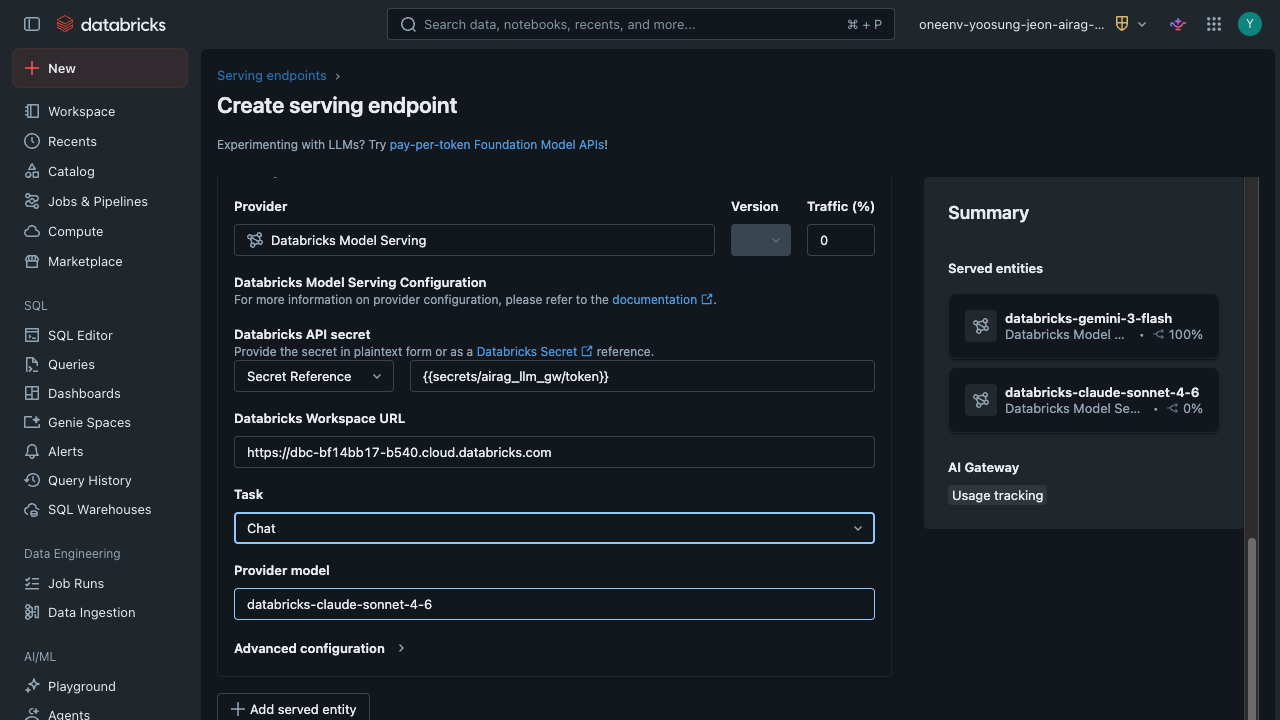Open the Secret Reference type dropdown
Viewport: 1280px width, 720px height.
pos(314,376)
